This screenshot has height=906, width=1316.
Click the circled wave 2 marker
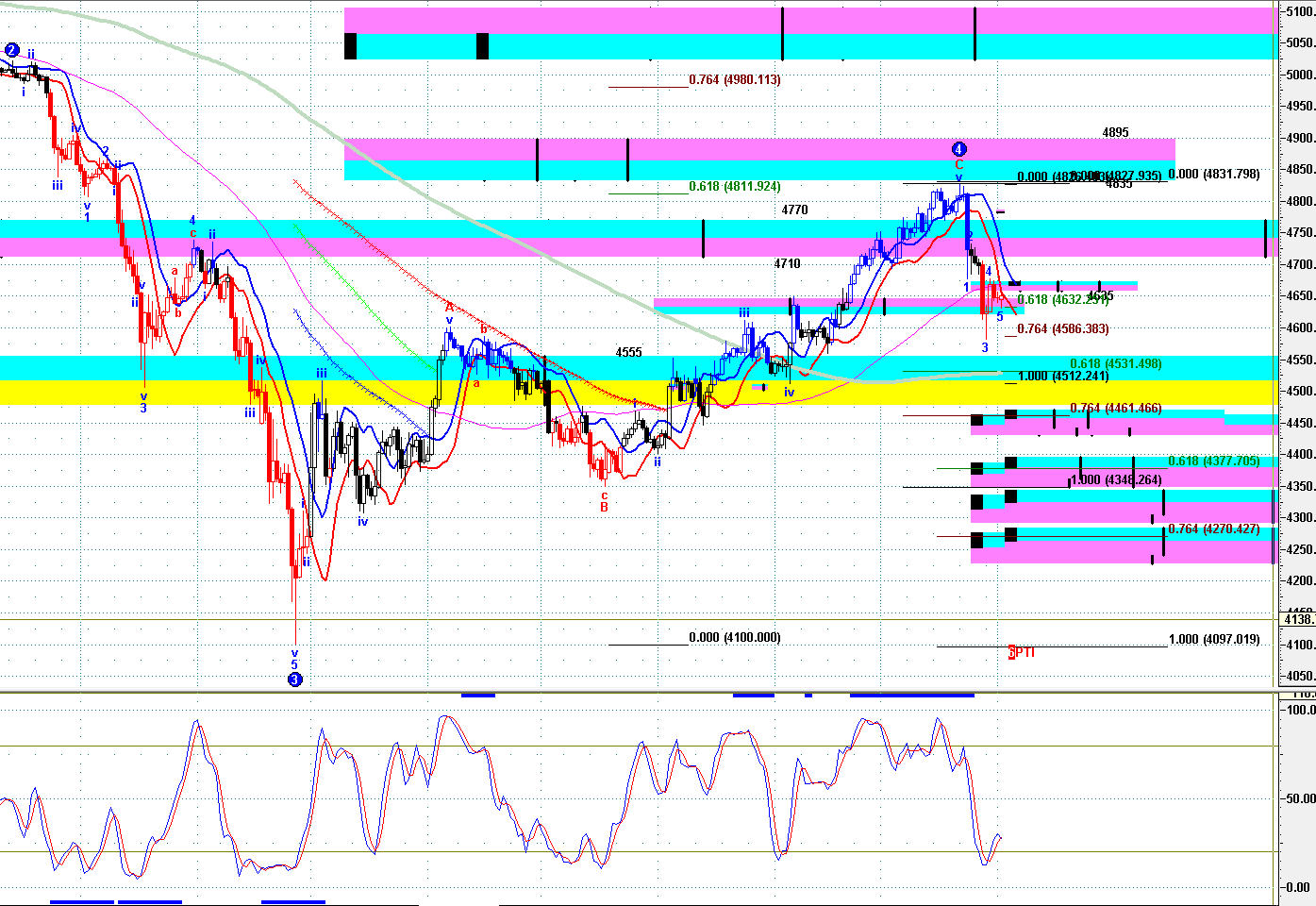click(11, 50)
